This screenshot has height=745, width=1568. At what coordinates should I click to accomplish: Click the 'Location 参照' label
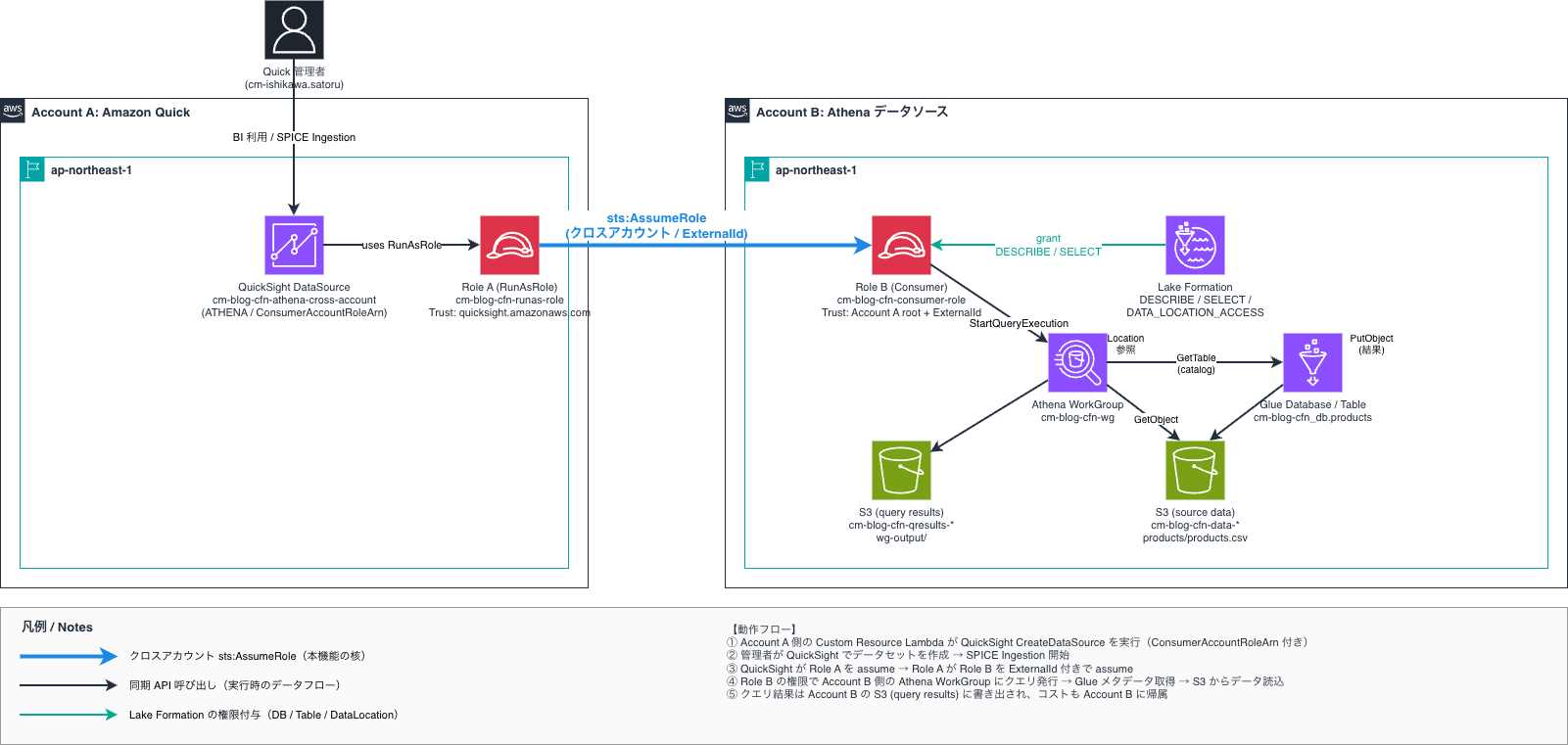(1125, 344)
